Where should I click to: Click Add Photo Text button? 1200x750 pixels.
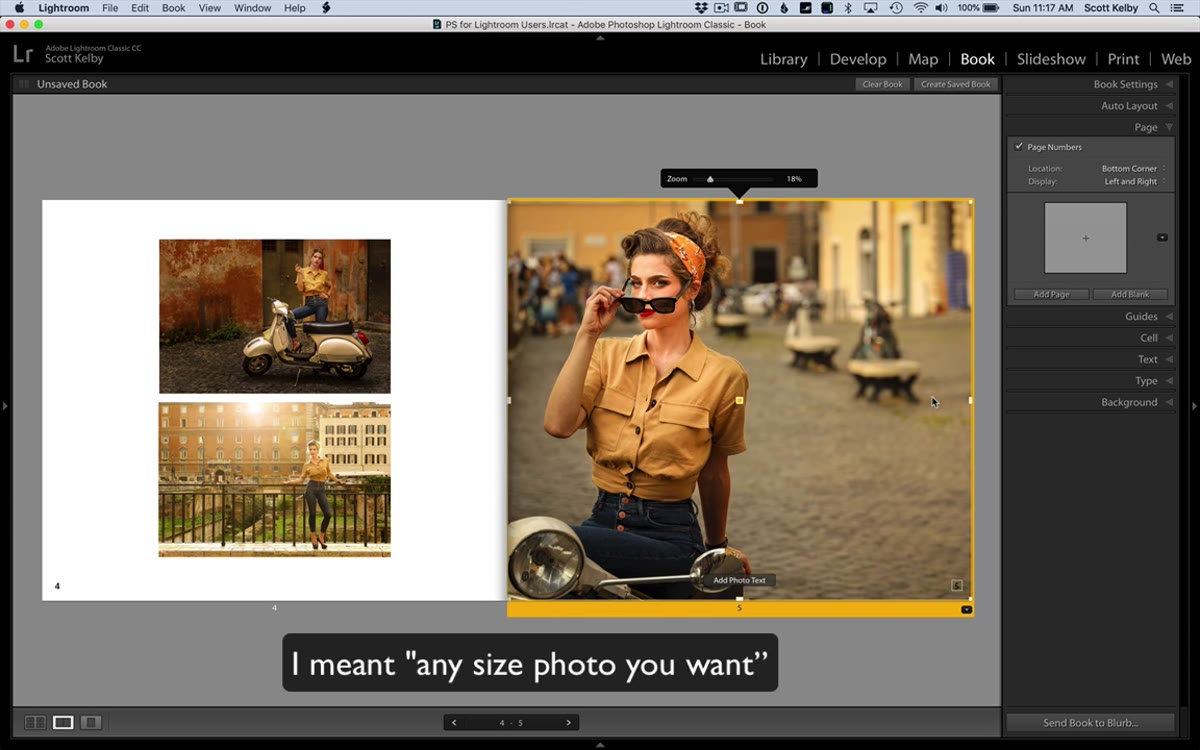pos(739,580)
